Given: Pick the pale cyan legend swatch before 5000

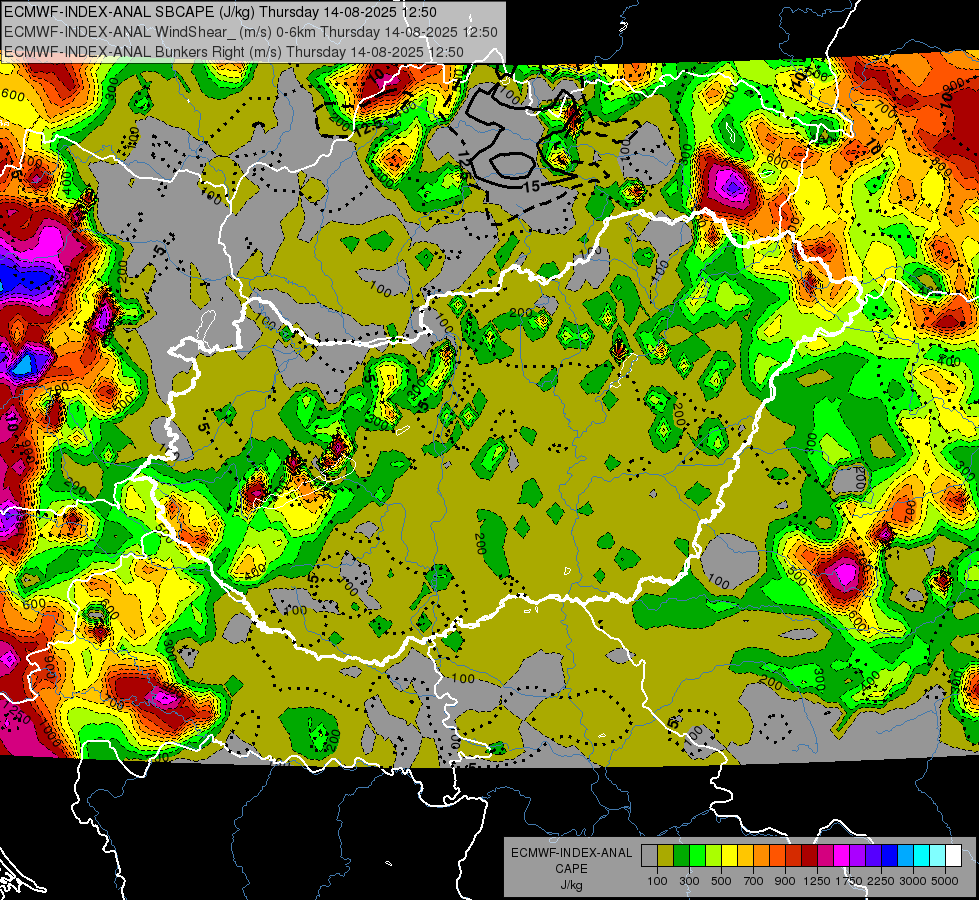Looking at the screenshot, I should (938, 855).
